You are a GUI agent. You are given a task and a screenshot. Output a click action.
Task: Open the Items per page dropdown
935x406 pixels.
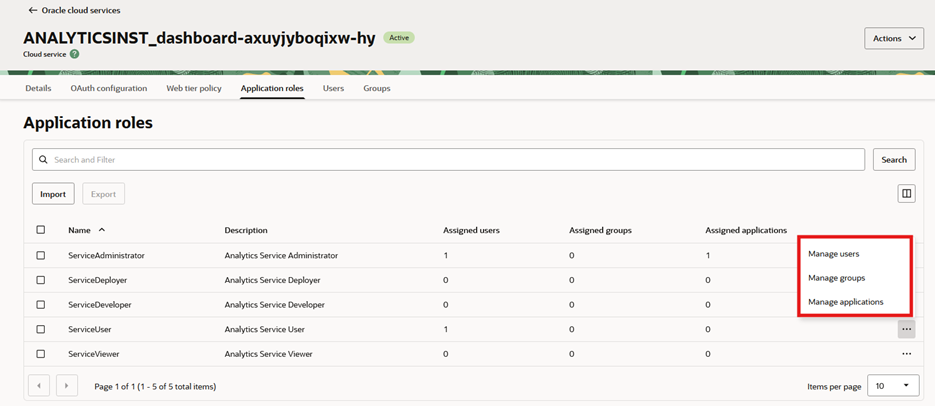click(x=893, y=386)
